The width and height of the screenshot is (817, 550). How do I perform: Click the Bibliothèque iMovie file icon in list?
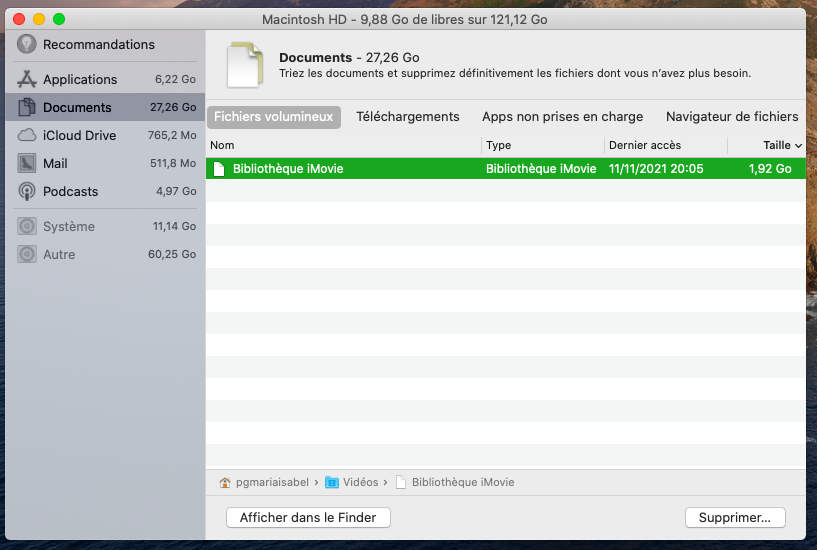point(219,169)
